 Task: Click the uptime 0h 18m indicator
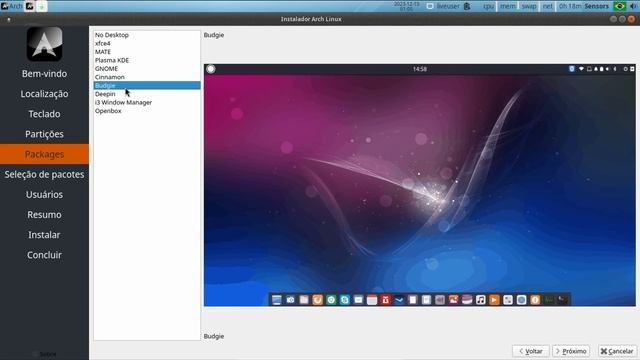(x=569, y=6)
